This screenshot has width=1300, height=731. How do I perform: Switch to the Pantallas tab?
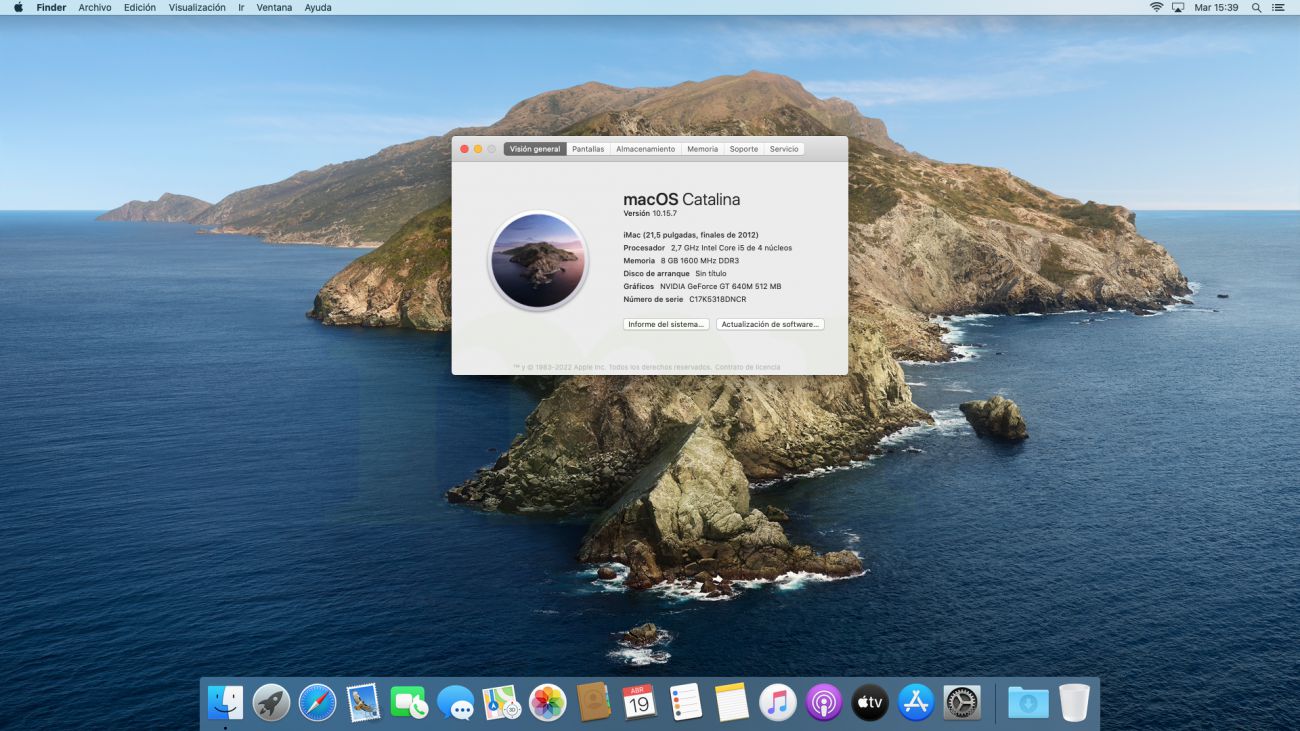coord(588,149)
